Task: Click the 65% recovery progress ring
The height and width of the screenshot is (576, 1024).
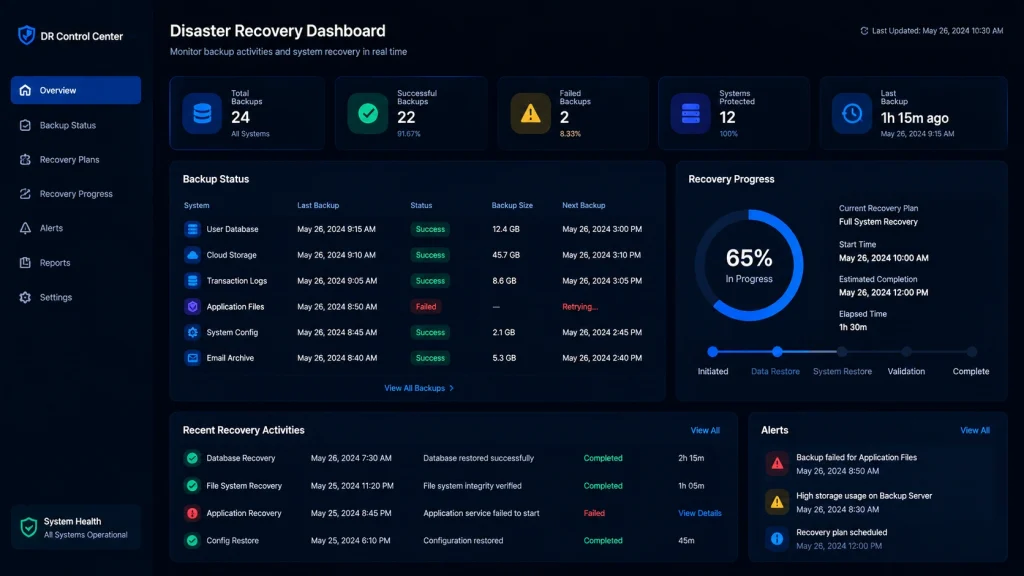Action: click(749, 265)
